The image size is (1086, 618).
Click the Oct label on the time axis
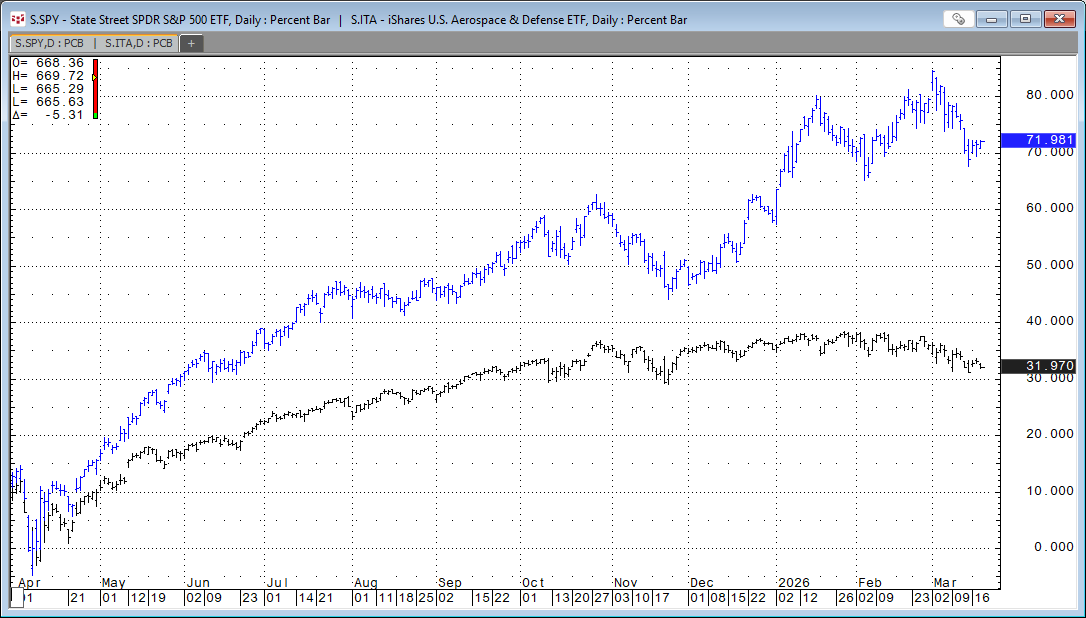pyautogui.click(x=533, y=581)
